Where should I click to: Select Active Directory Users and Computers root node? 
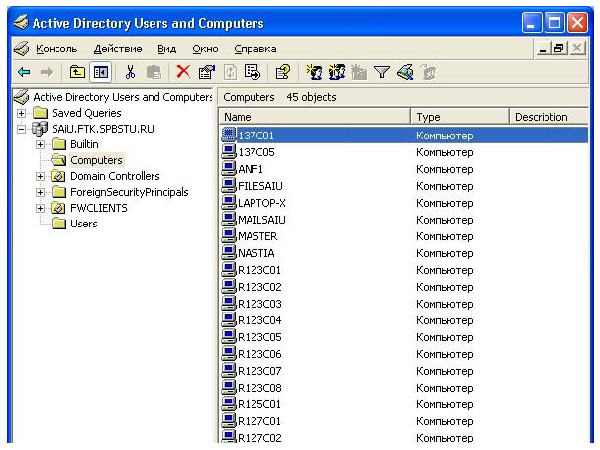point(122,97)
